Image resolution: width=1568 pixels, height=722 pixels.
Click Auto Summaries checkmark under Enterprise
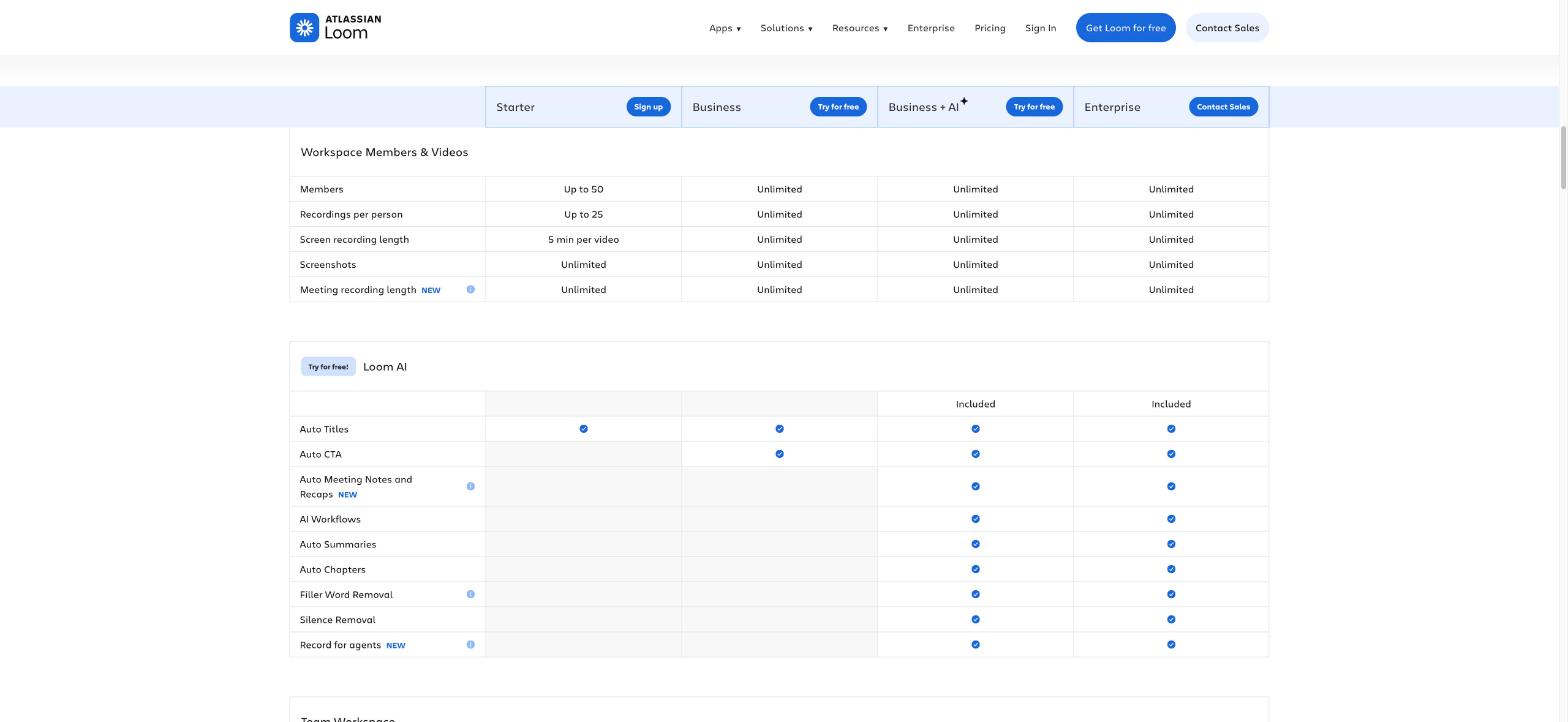pyautogui.click(x=1172, y=544)
